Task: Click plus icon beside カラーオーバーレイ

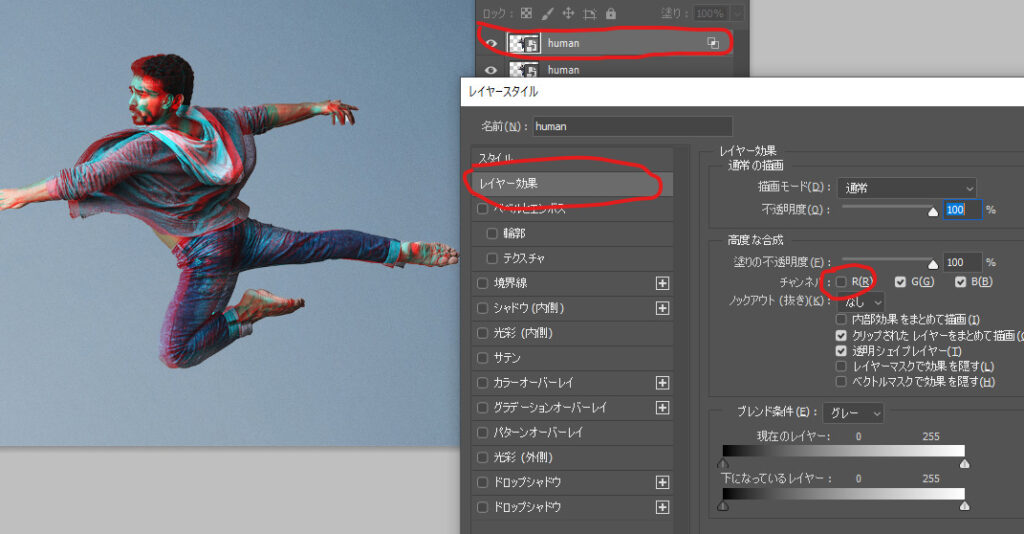Action: click(x=662, y=383)
